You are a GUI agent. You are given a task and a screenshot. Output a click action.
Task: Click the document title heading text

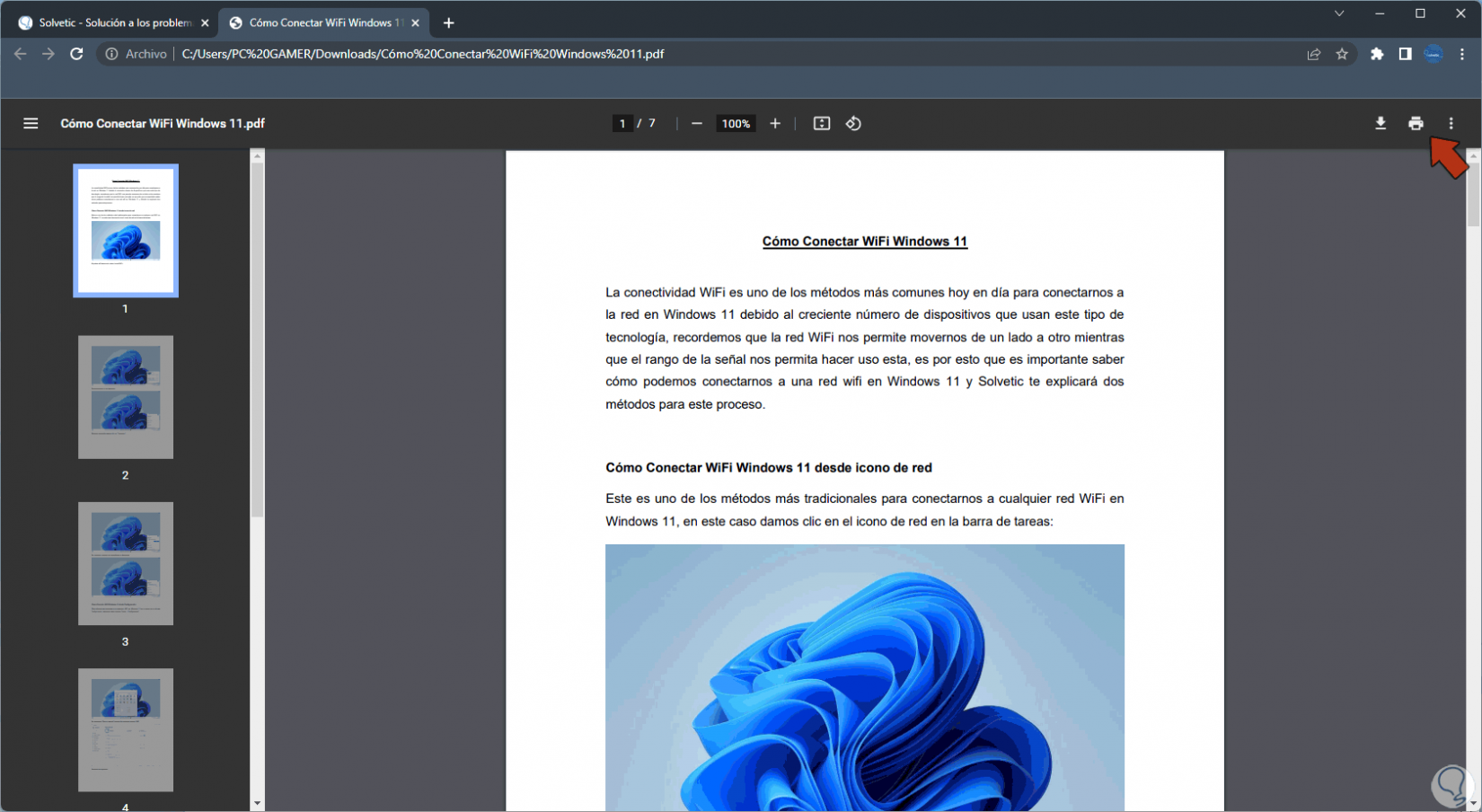pos(865,241)
